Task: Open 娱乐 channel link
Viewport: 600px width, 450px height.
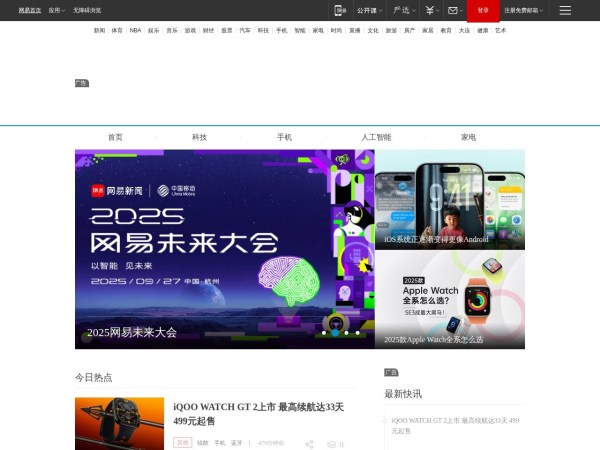Action: [x=153, y=30]
